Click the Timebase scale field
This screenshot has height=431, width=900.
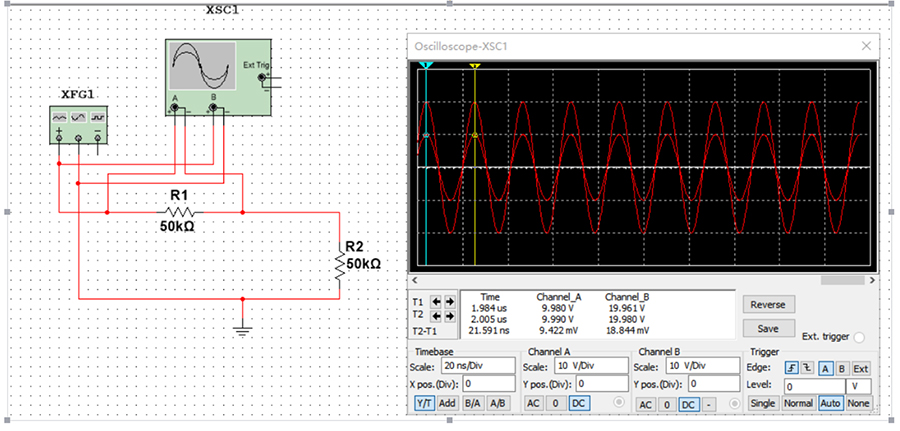tap(478, 366)
